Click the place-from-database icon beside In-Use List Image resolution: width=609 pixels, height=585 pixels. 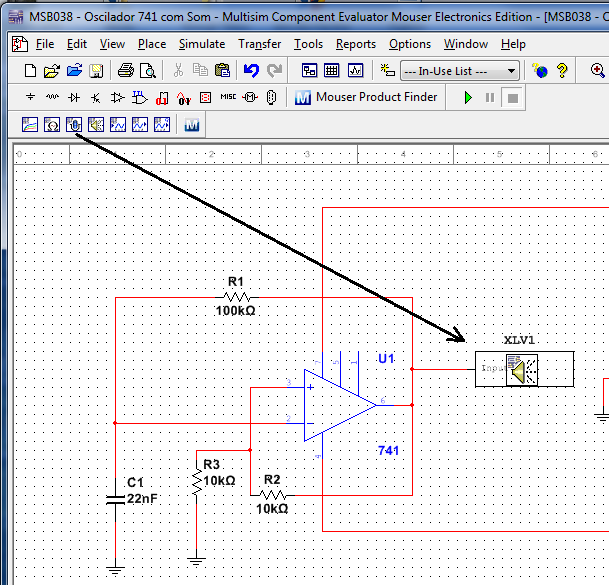(387, 71)
